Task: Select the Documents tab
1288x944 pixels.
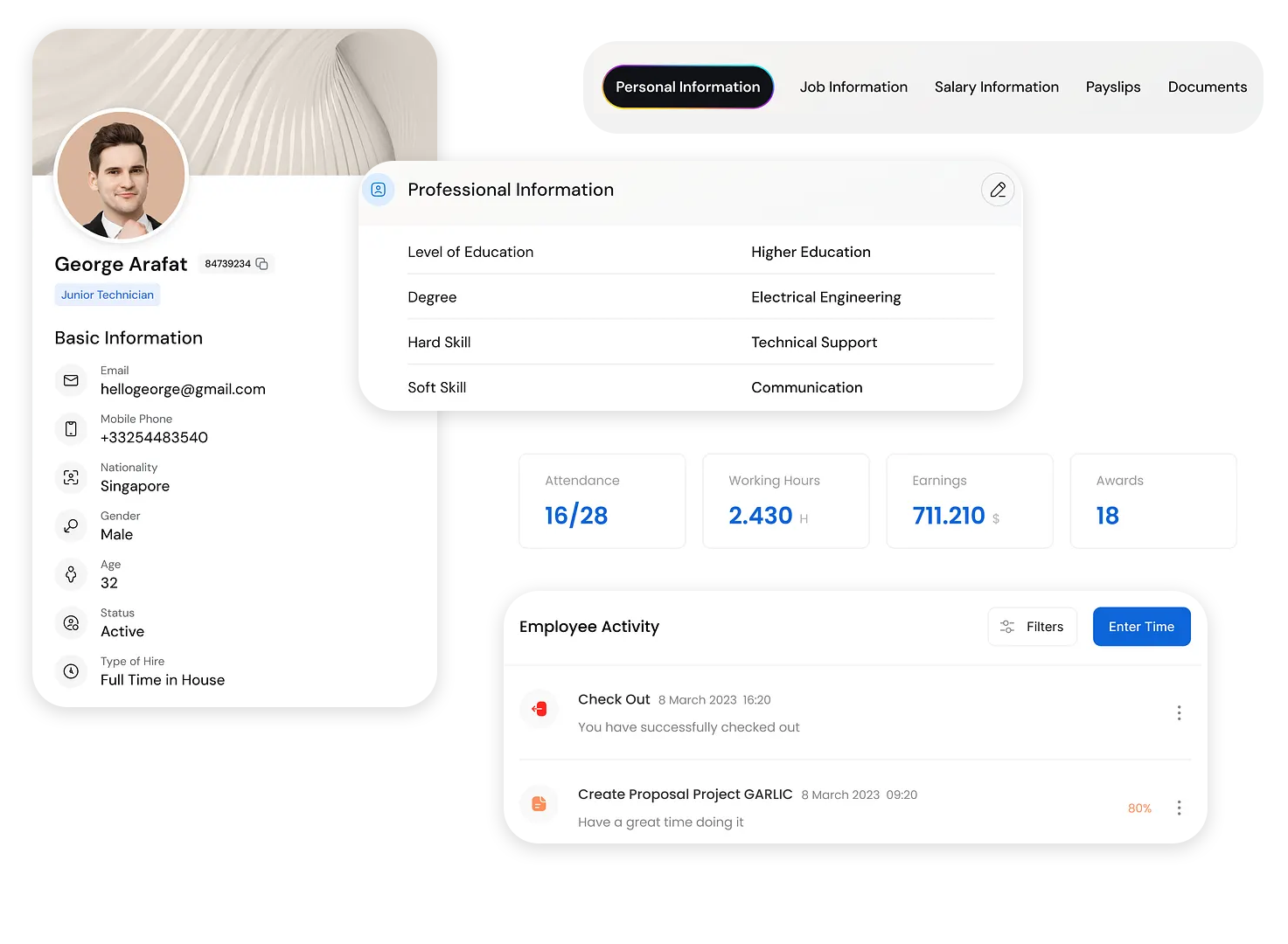Action: coord(1207,87)
